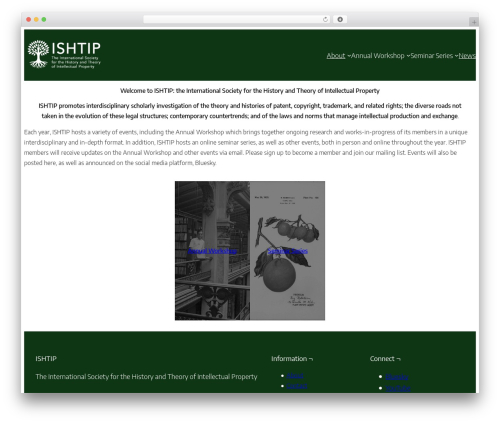Click the round download icon beside the address bar
The image size is (500, 423).
[x=340, y=19]
